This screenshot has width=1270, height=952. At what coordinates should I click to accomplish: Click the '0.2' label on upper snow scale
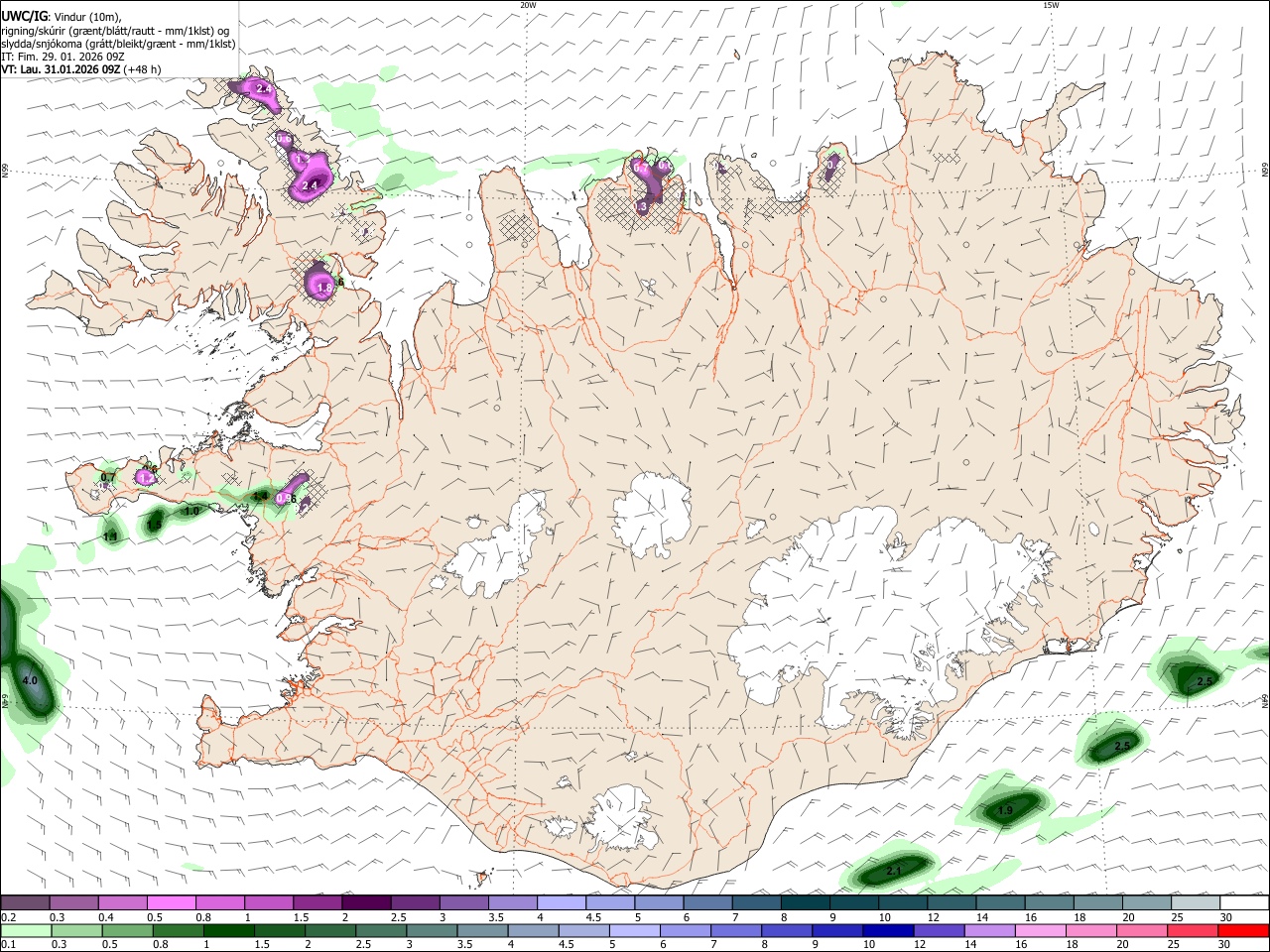(9, 917)
